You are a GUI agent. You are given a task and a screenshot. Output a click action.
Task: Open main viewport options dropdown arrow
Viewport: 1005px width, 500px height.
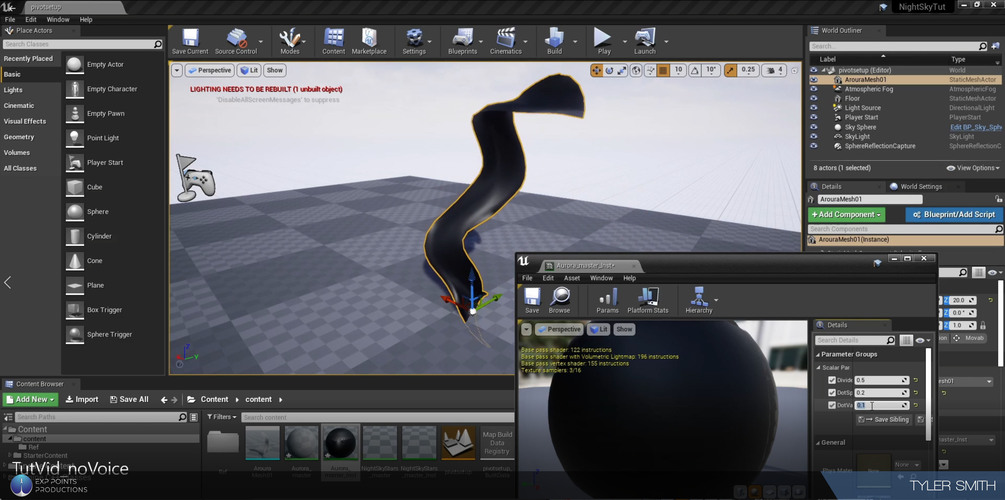click(177, 71)
